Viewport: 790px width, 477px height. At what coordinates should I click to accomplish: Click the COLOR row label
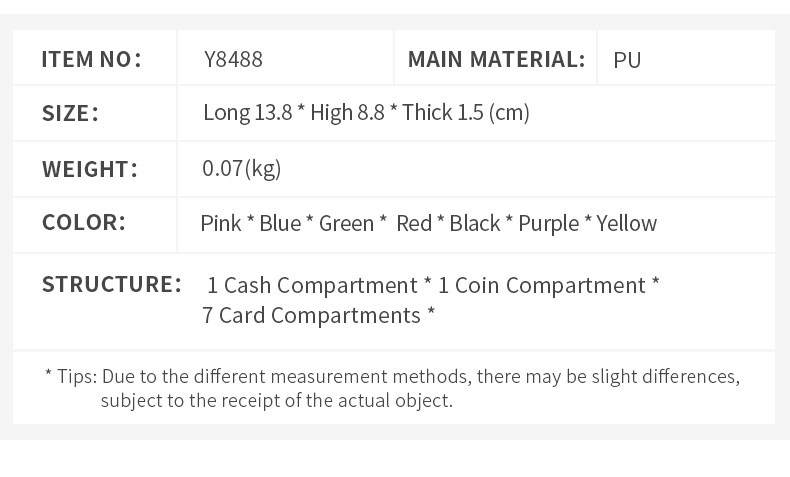(84, 222)
